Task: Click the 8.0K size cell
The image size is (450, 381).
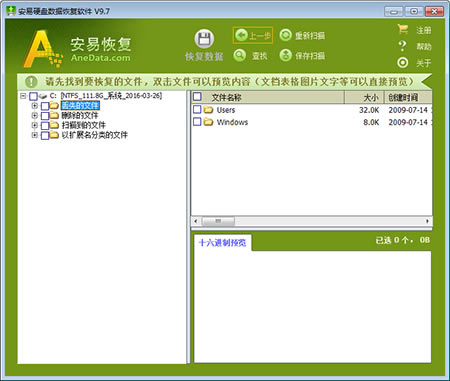Action: pos(371,122)
